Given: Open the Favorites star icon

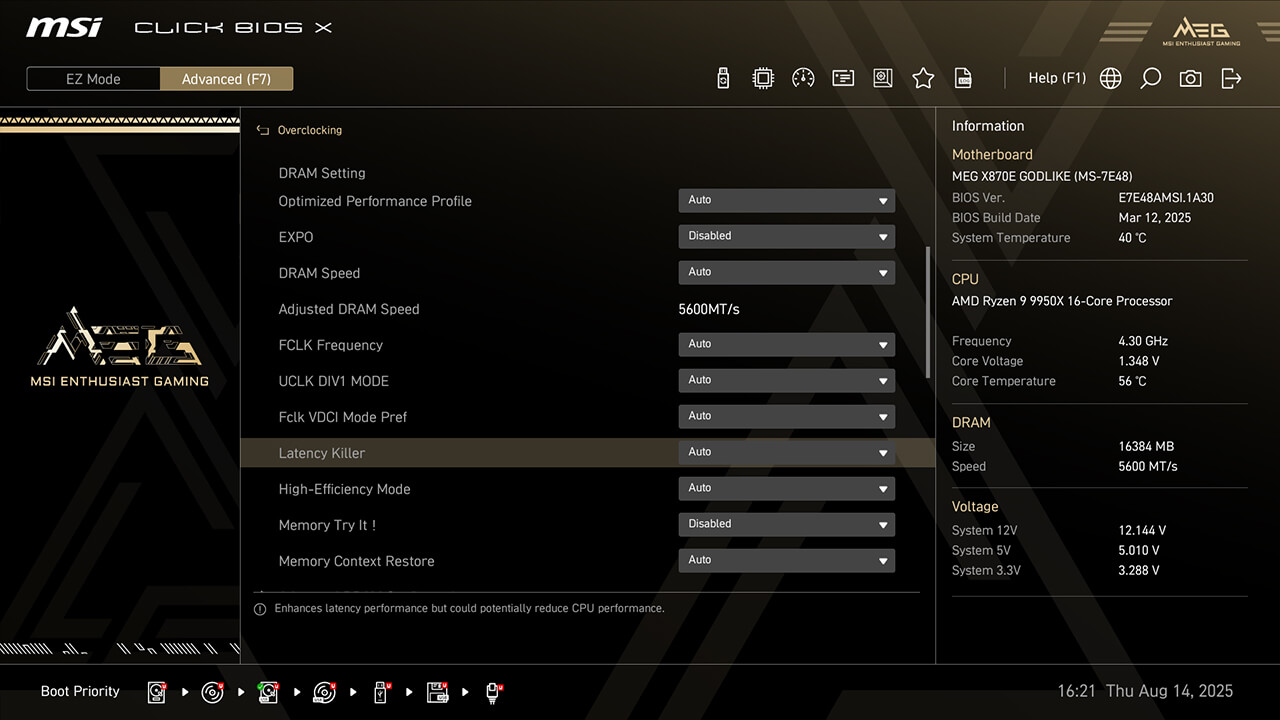Looking at the screenshot, I should point(923,78).
